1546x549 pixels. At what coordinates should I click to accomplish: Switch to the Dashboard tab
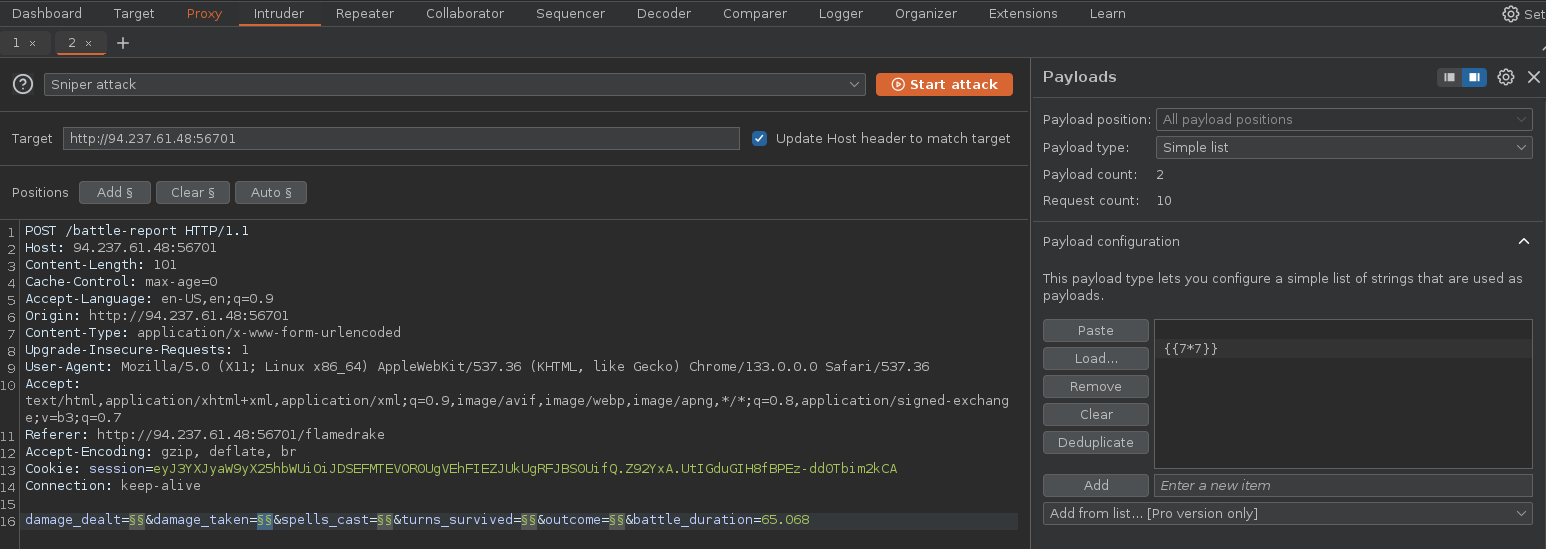click(47, 14)
